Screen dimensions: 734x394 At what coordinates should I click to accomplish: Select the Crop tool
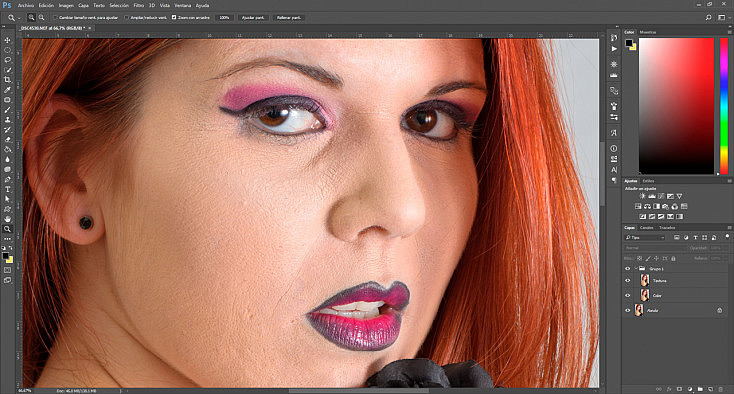[7, 80]
